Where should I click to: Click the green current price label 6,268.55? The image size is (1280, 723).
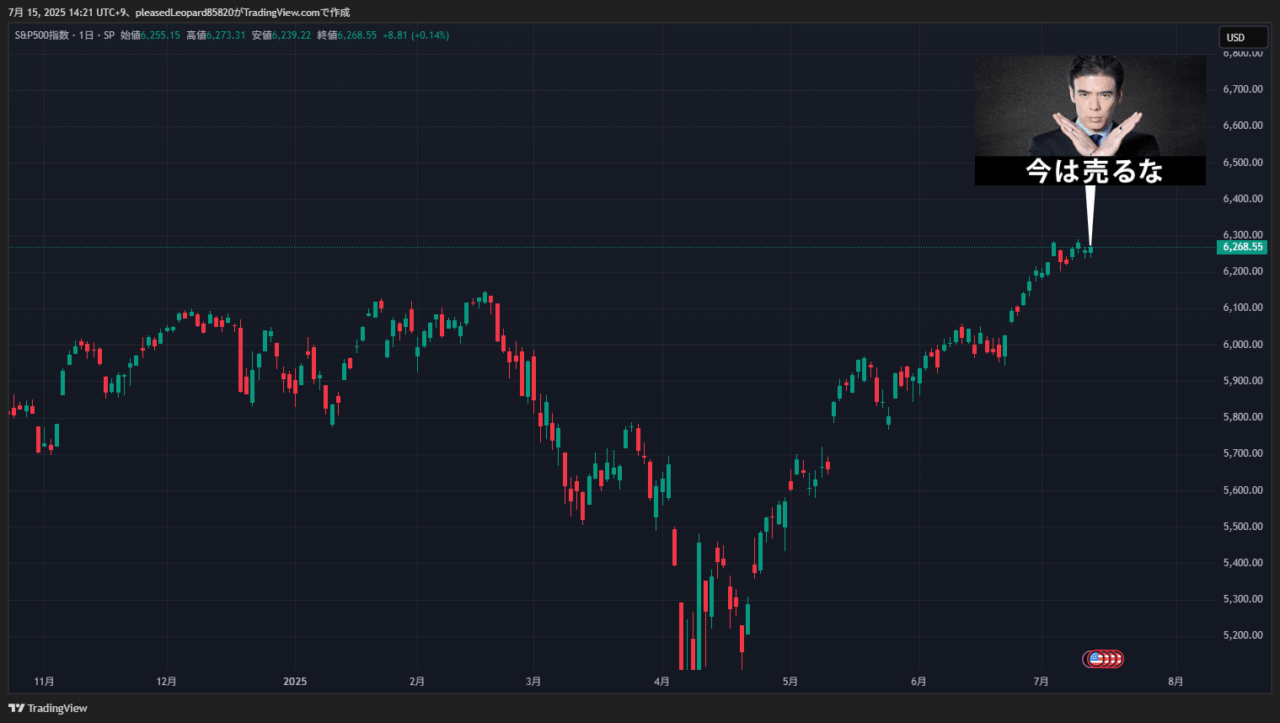pyautogui.click(x=1242, y=246)
